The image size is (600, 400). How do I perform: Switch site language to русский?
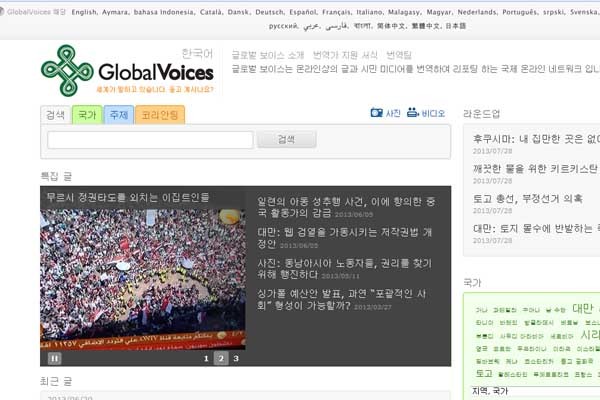tap(283, 26)
